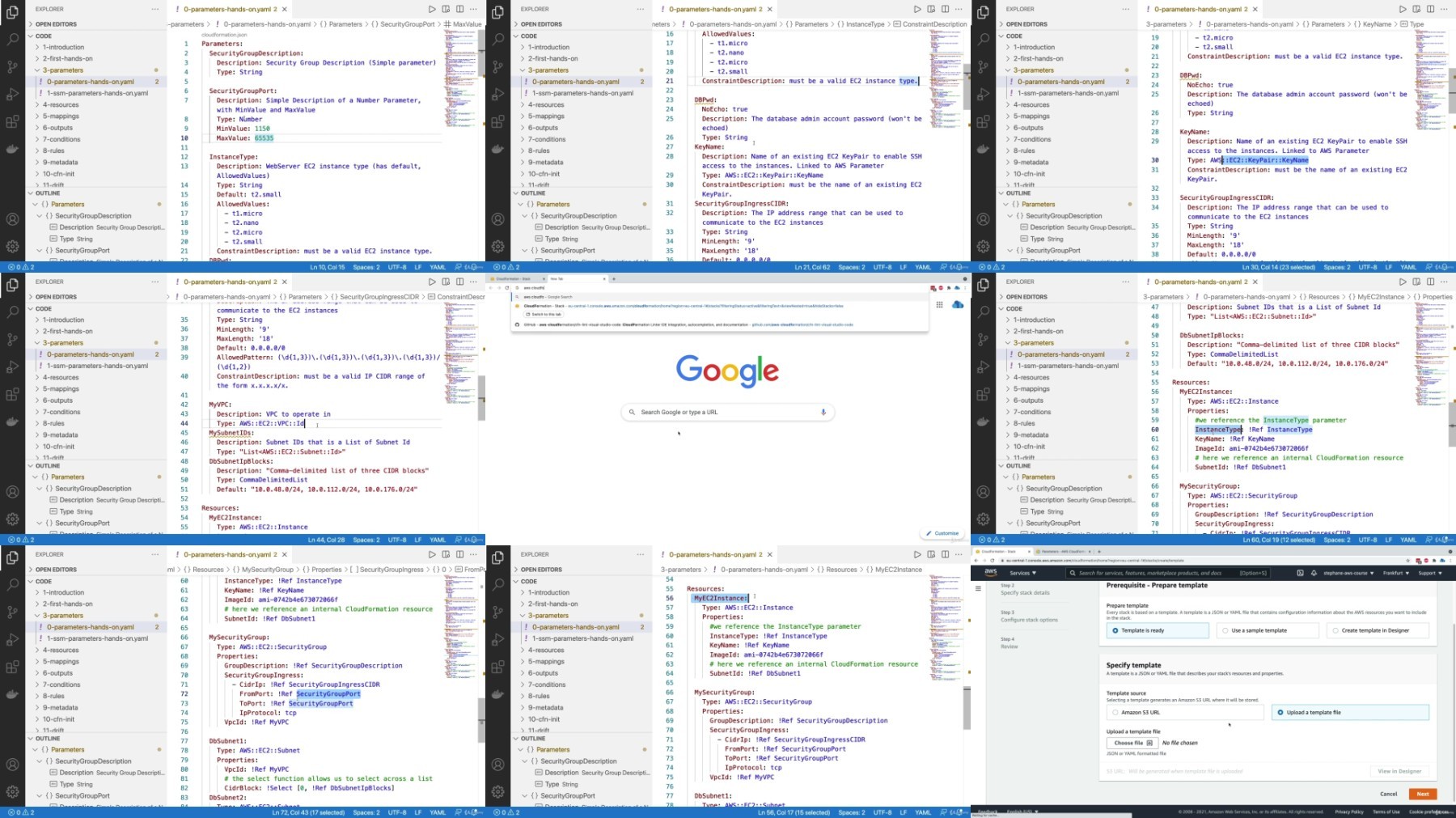The height and width of the screenshot is (818, 1456).
Task: Click the orange Next button
Action: pos(1423,794)
